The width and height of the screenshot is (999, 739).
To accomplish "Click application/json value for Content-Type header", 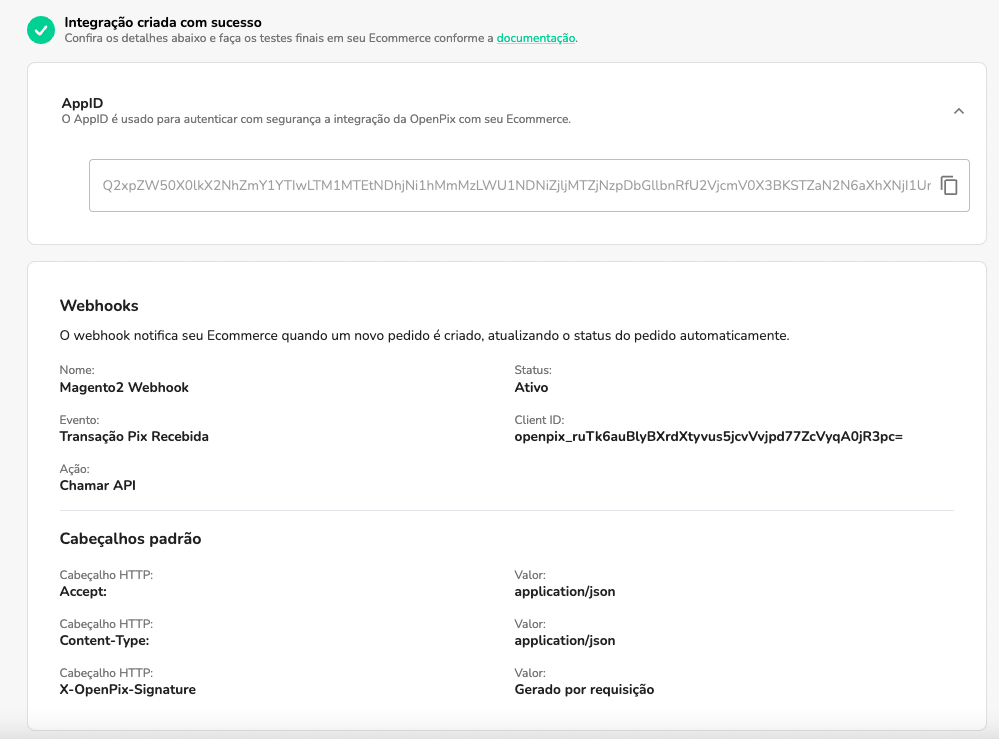I will (565, 641).
